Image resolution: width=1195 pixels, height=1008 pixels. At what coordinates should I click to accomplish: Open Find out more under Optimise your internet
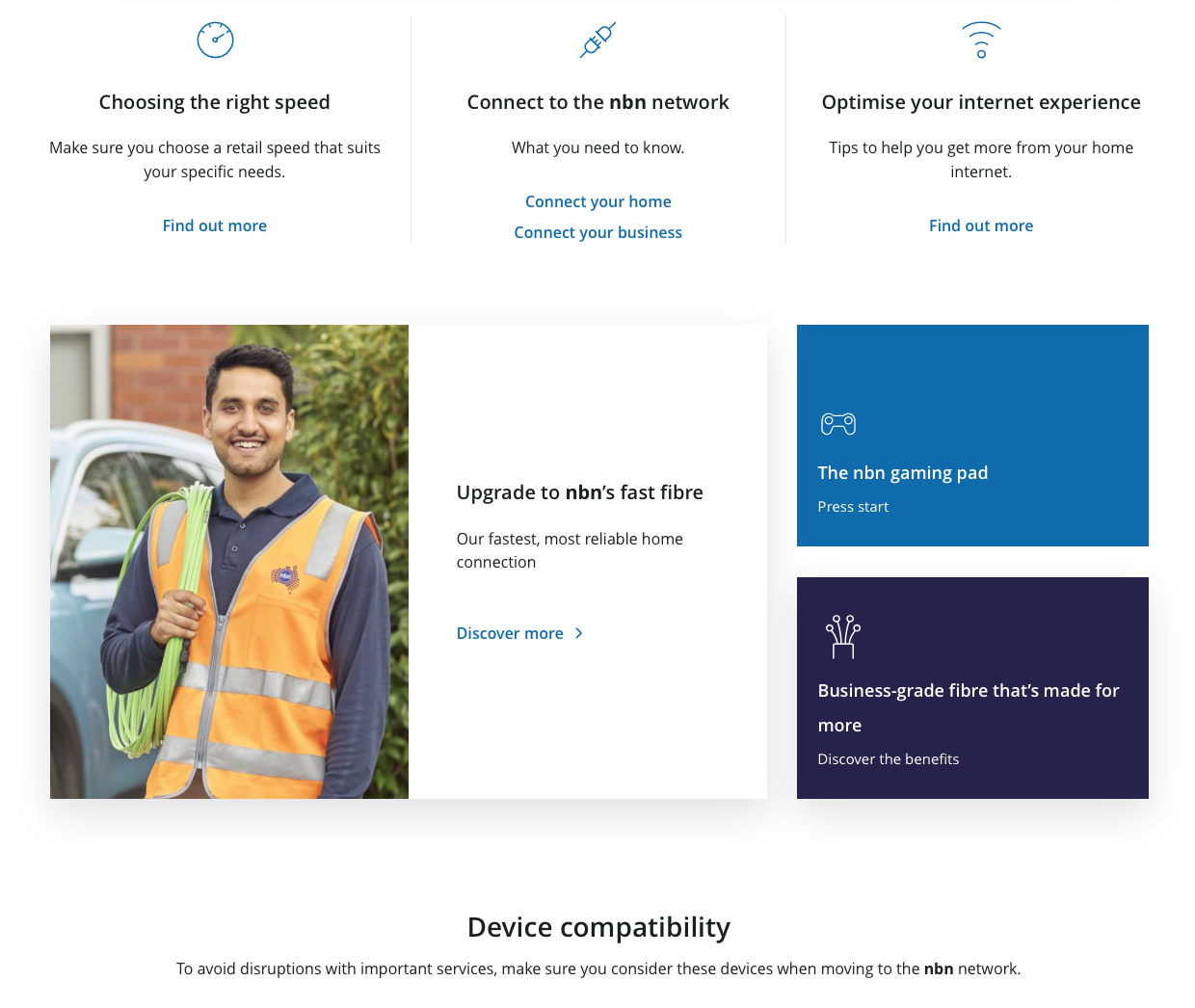[x=980, y=225]
